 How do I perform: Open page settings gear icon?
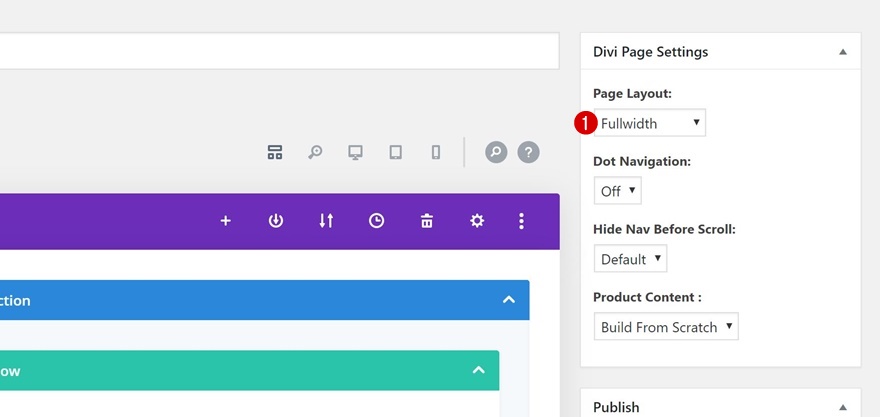477,221
